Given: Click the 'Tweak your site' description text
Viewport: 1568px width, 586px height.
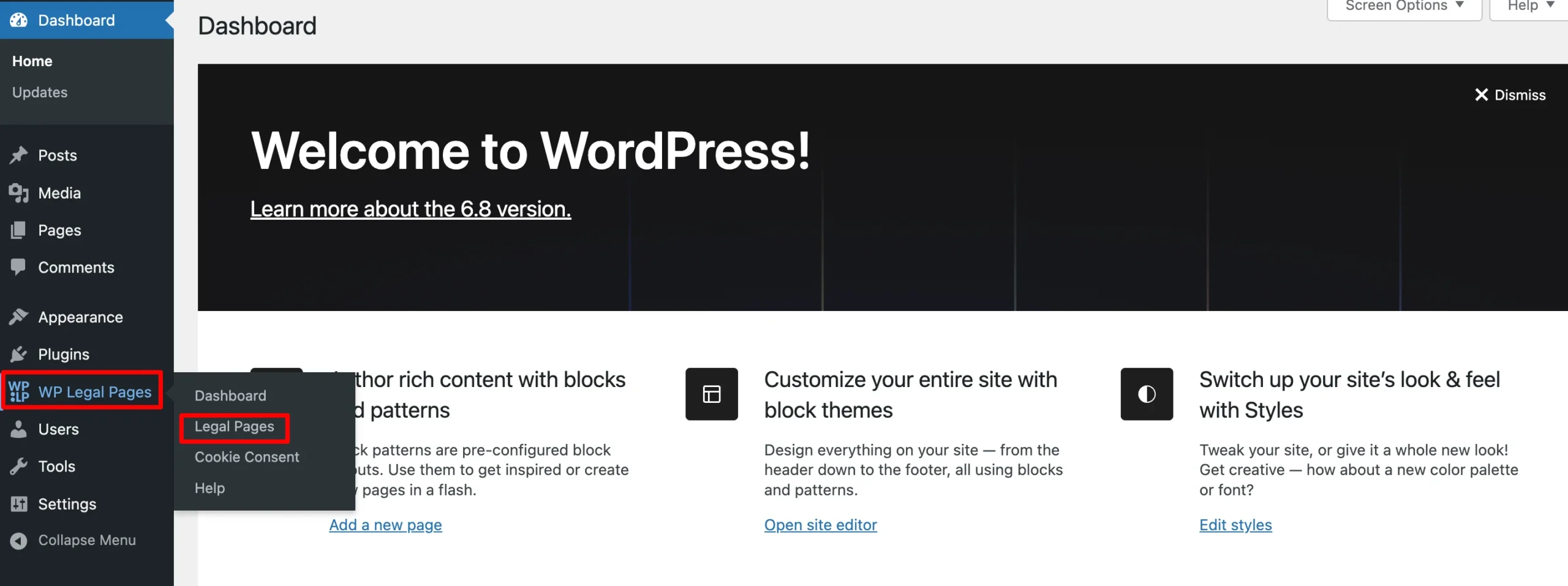Looking at the screenshot, I should [x=1359, y=470].
